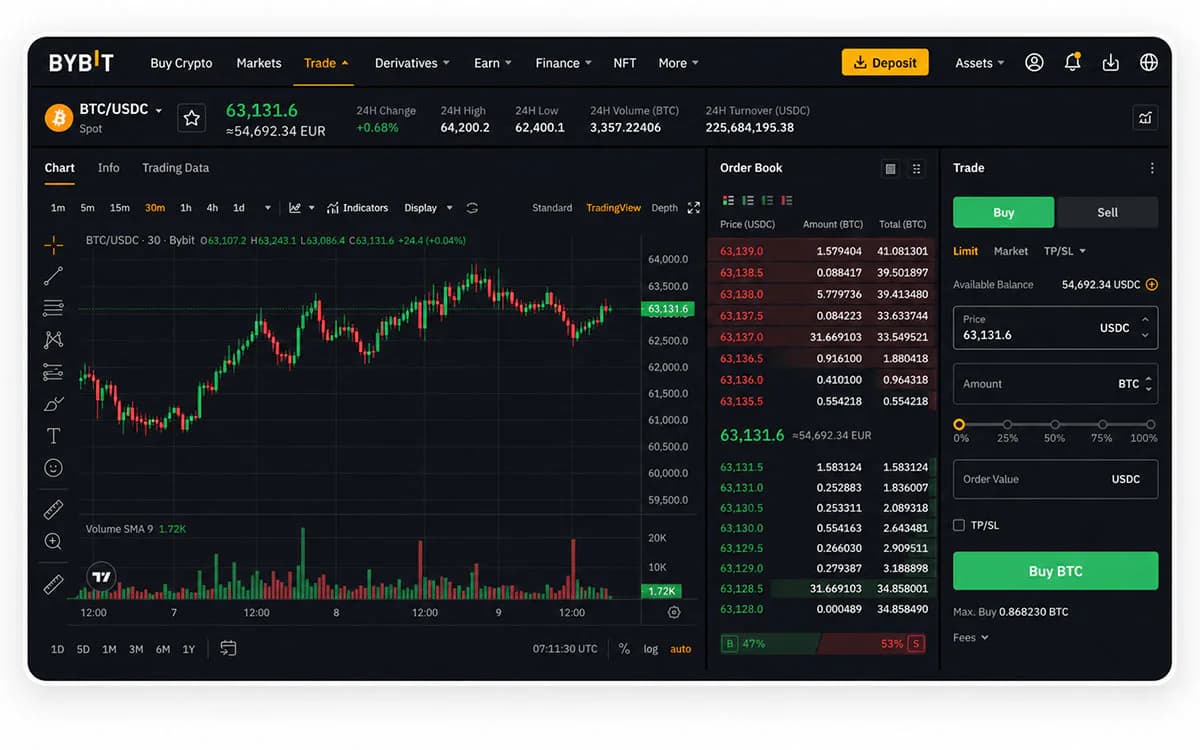Image resolution: width=1200 pixels, height=750 pixels.
Task: Select the Text annotation tool
Action: point(54,436)
